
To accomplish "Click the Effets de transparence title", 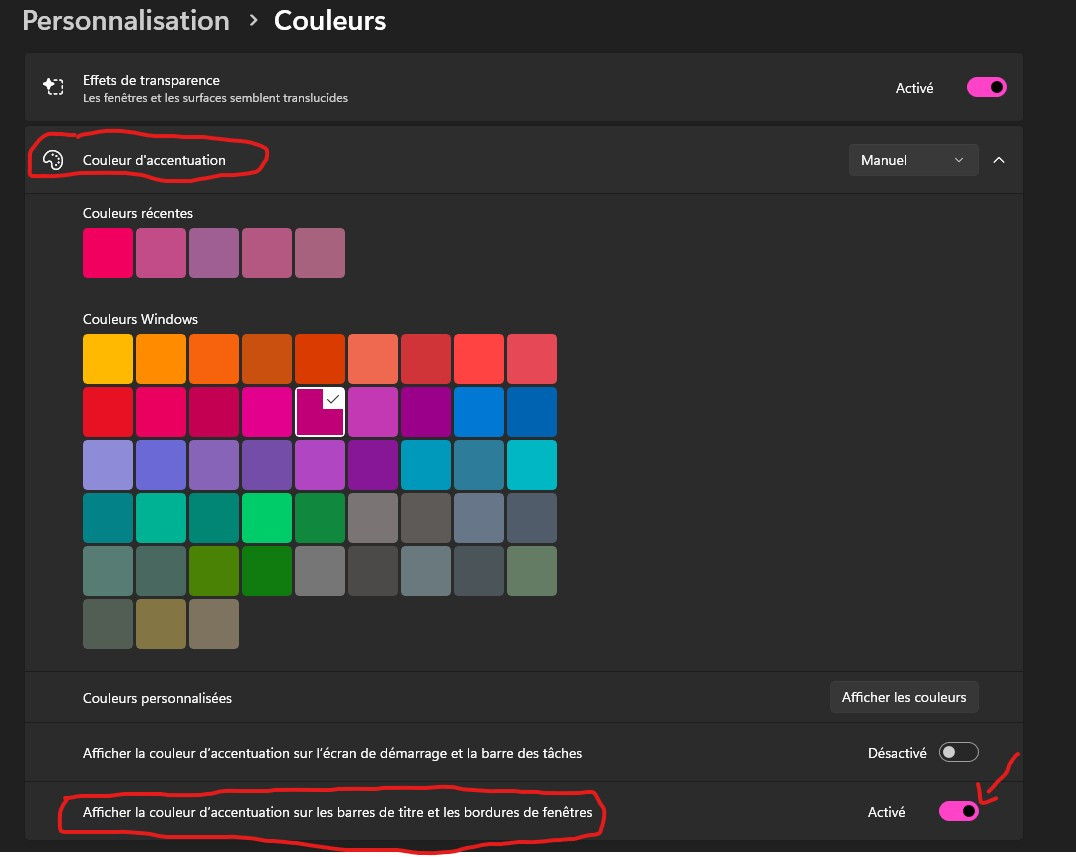I will coord(151,80).
